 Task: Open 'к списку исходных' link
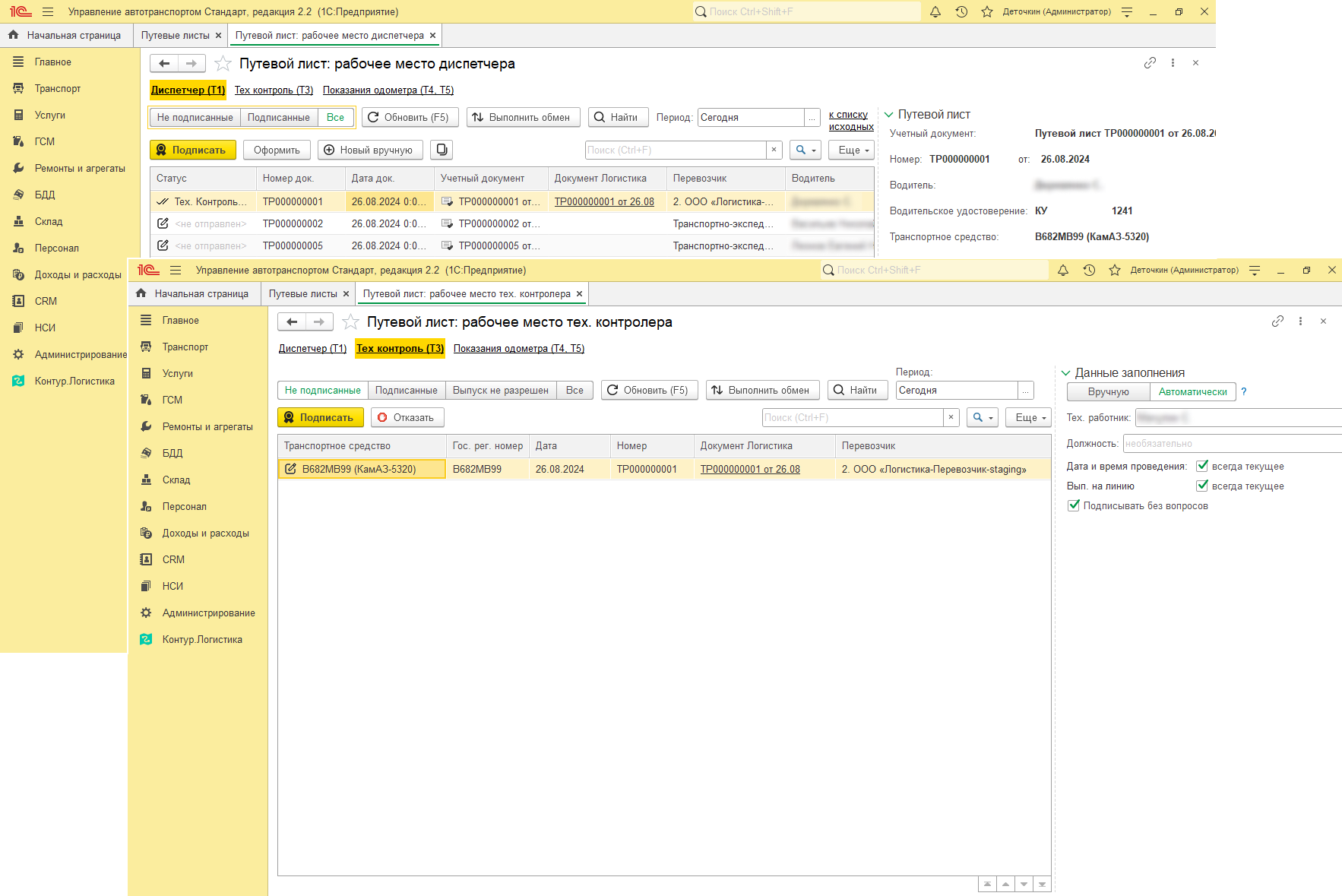(x=851, y=121)
